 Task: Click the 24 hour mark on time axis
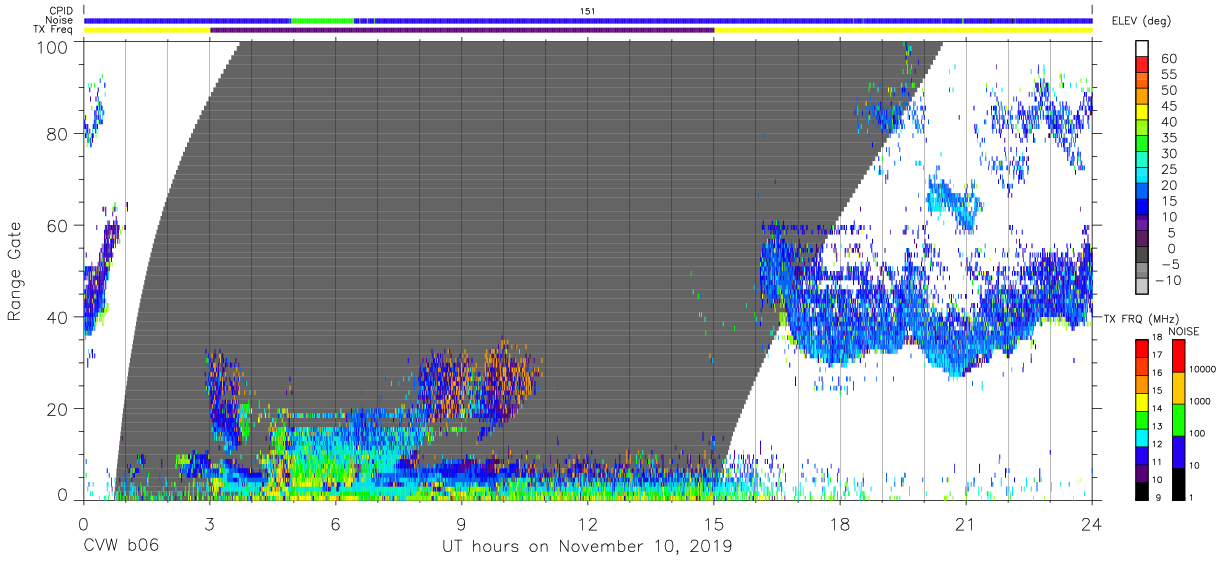tap(1091, 524)
